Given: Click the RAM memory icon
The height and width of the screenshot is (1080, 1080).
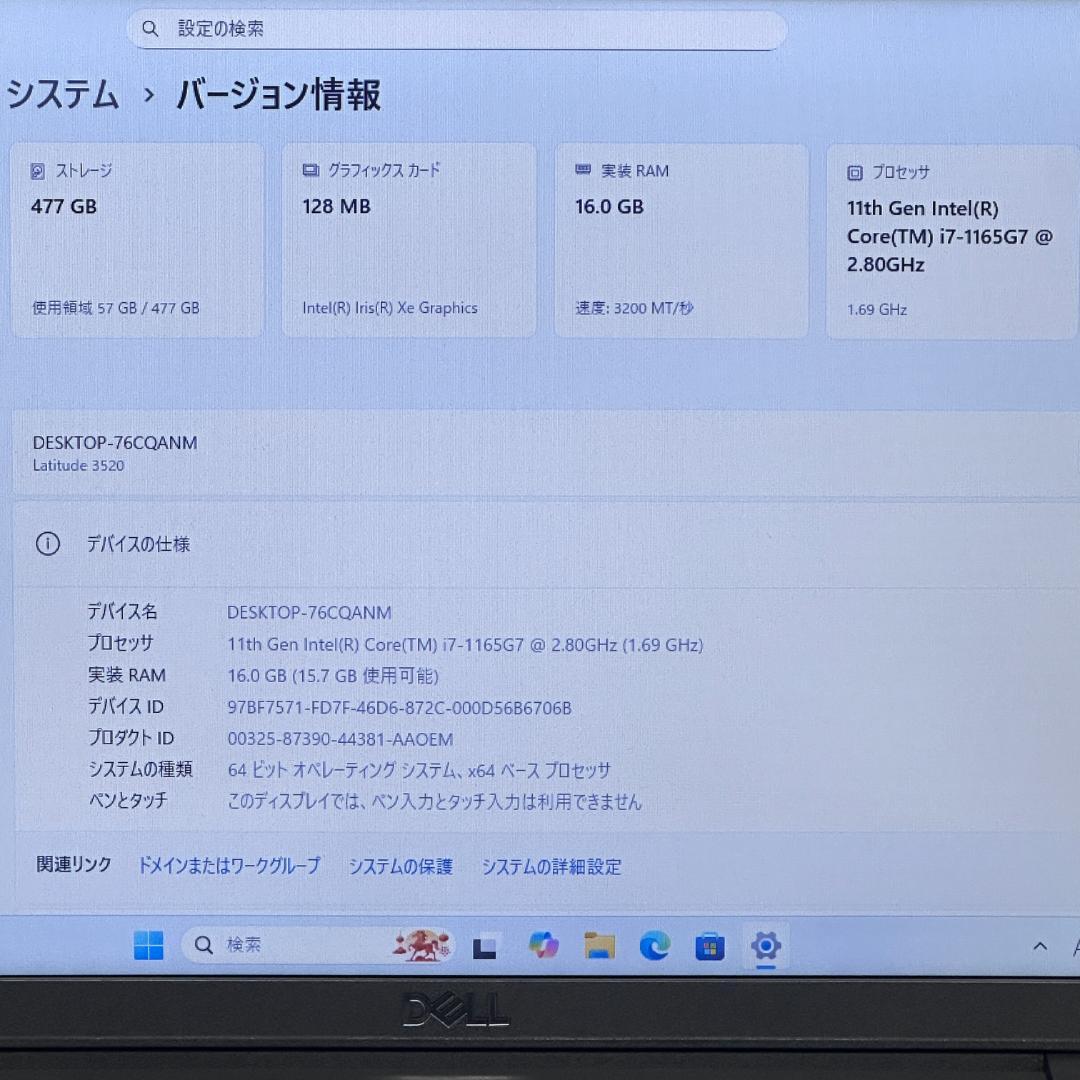Looking at the screenshot, I should (x=583, y=169).
